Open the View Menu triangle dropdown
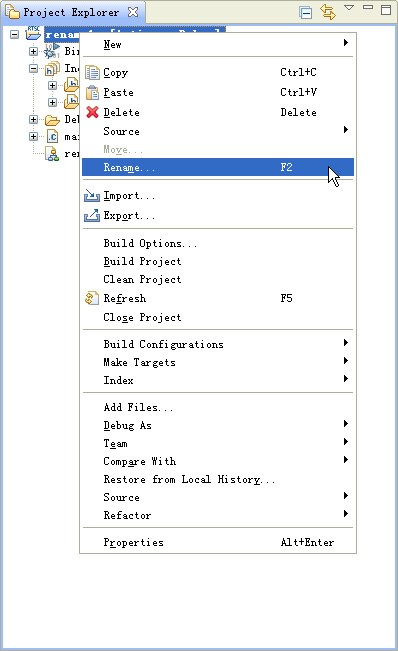The height and width of the screenshot is (651, 398). pyautogui.click(x=349, y=7)
